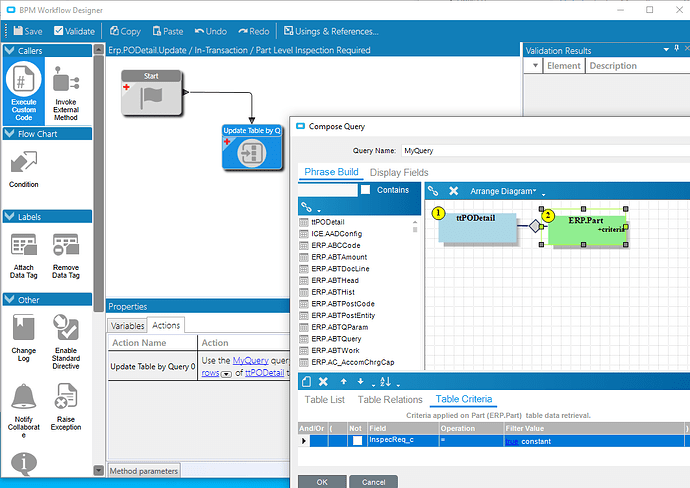Switch to the Display Fields tab
The image size is (690, 488).
400,172
